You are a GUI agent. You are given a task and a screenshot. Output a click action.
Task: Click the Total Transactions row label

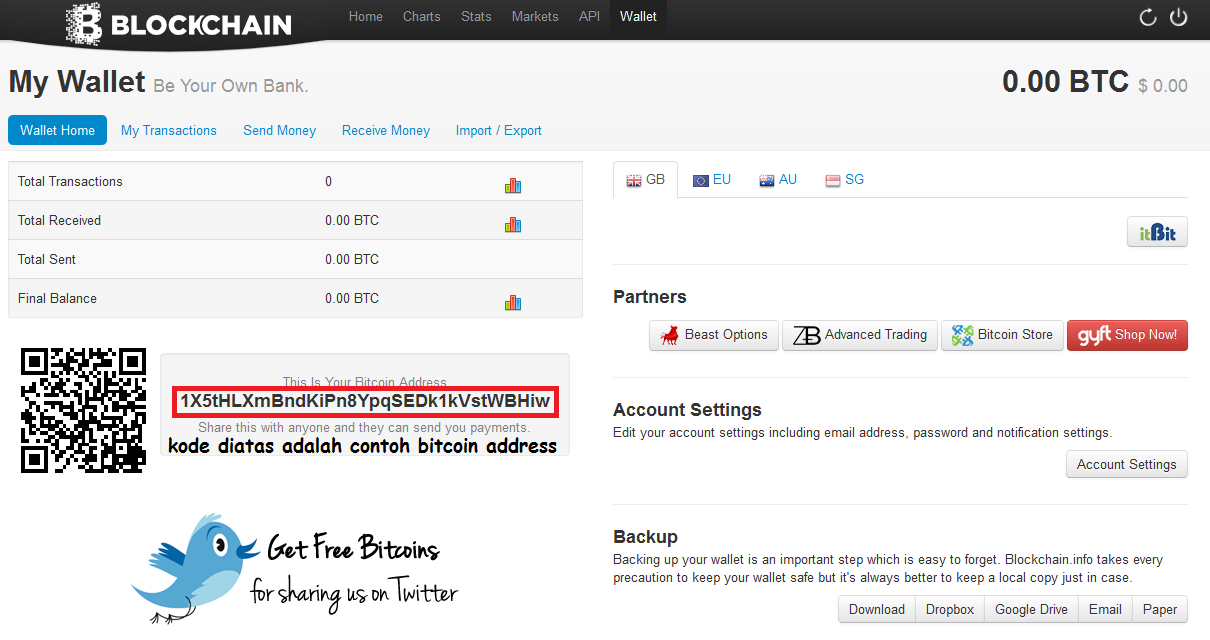[x=70, y=181]
